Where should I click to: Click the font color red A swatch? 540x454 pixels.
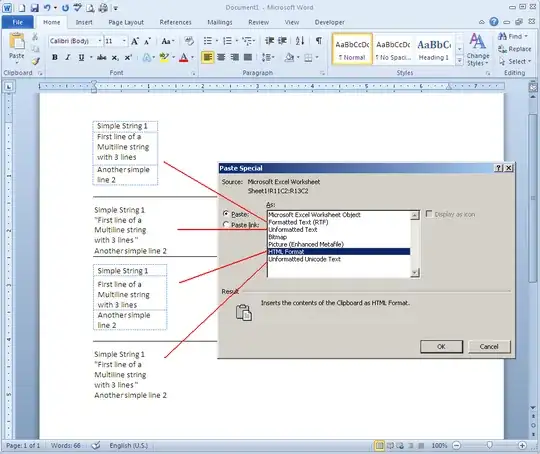click(184, 58)
